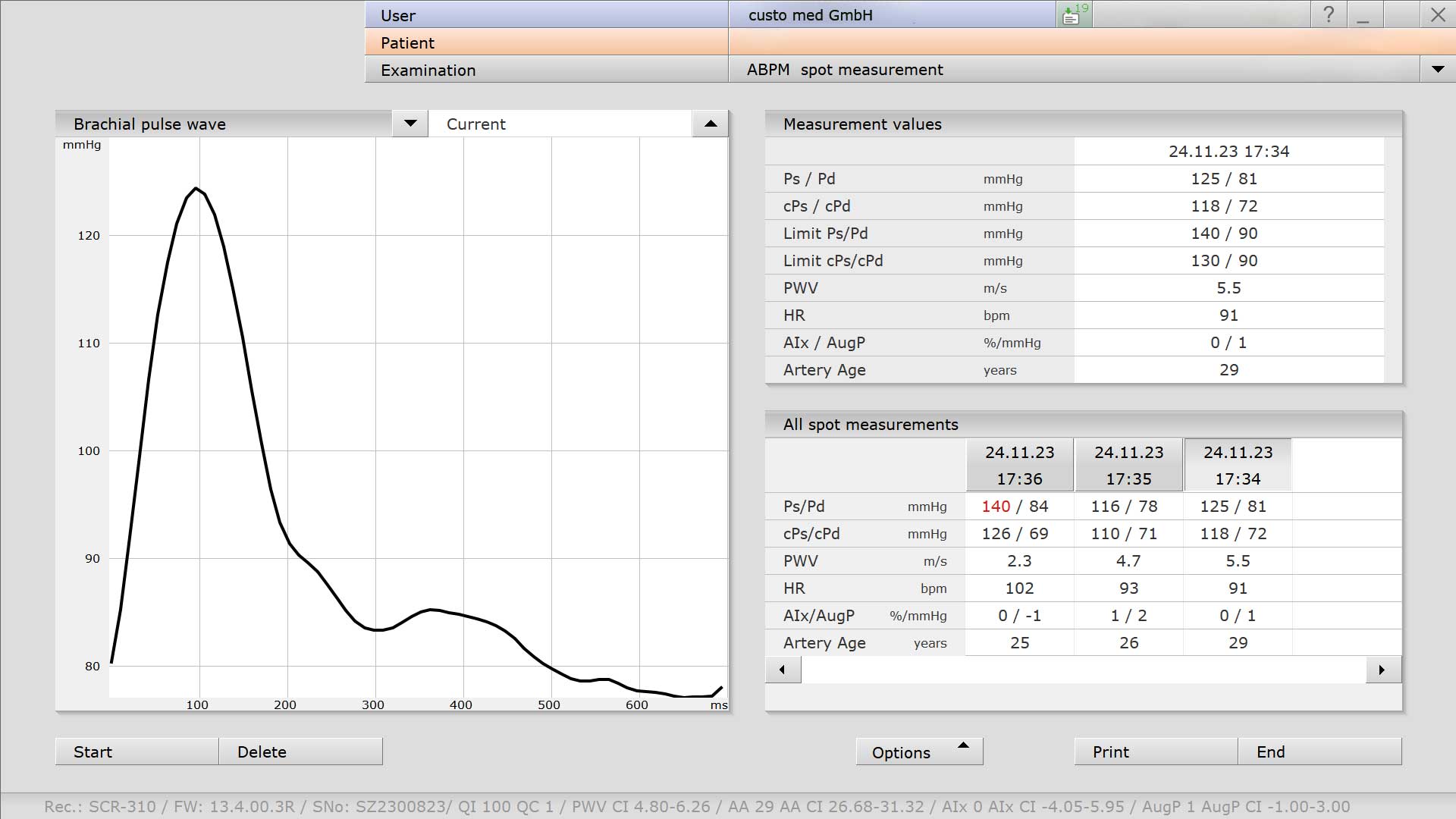Click the AIx/AugP value 1 / 2
This screenshot has height=819, width=1456.
tap(1128, 616)
